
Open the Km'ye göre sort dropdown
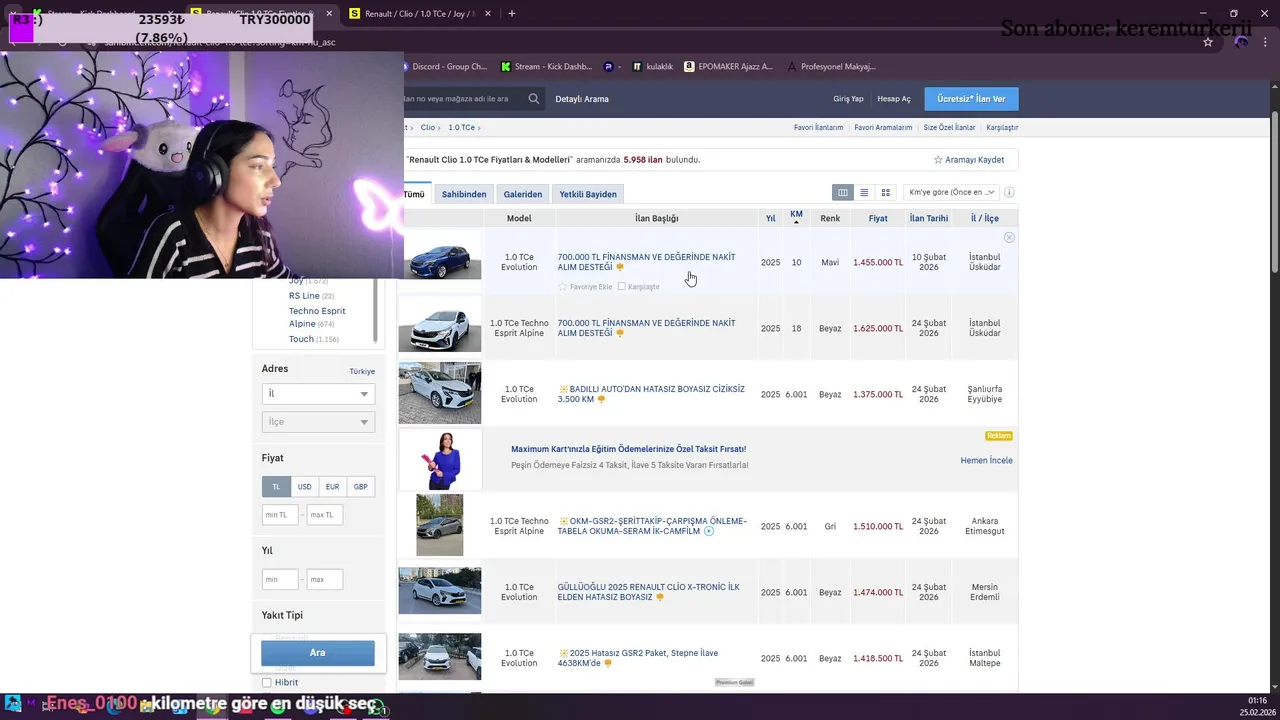click(x=951, y=192)
